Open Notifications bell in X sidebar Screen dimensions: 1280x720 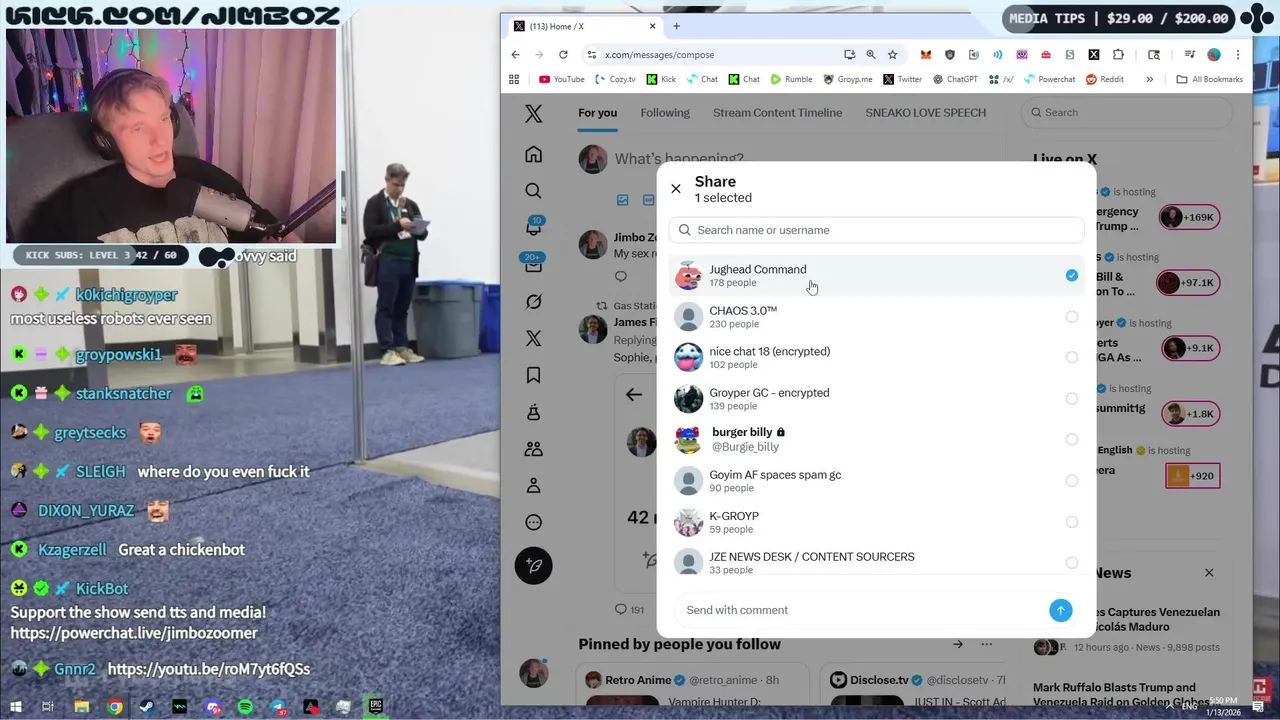coord(533,228)
